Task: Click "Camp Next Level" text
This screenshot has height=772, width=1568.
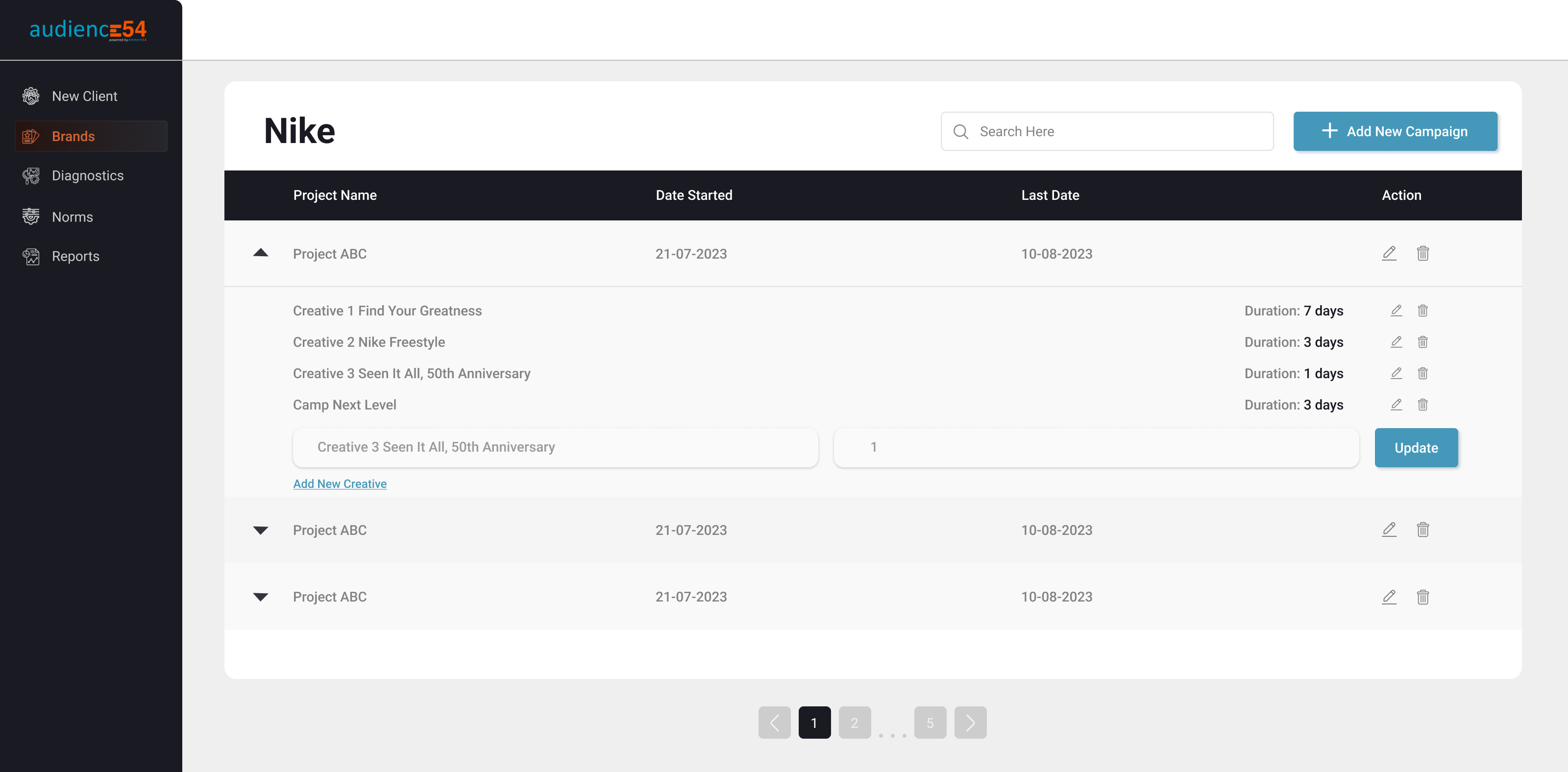Action: point(344,405)
